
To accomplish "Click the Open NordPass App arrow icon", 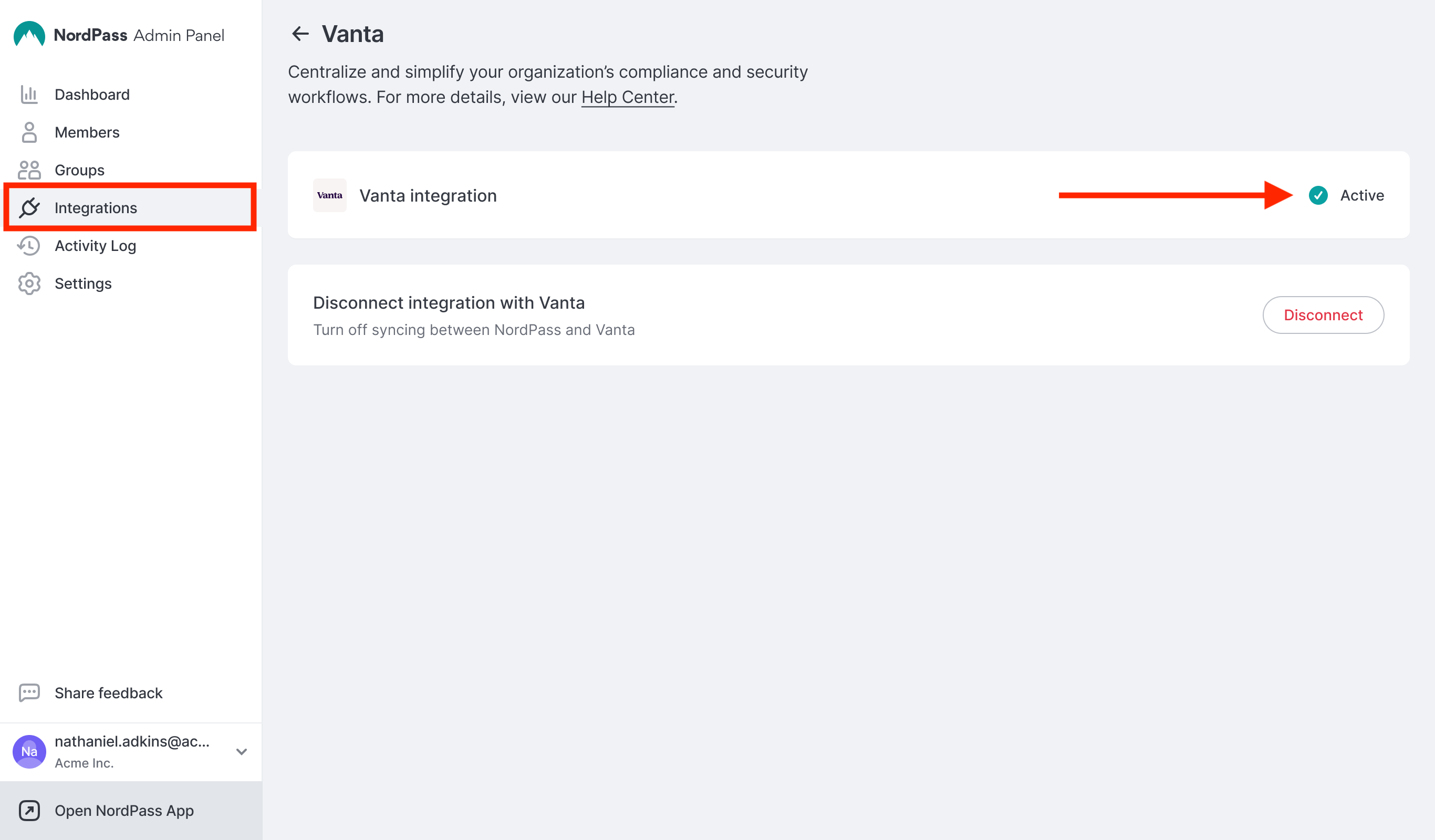I will 29,811.
